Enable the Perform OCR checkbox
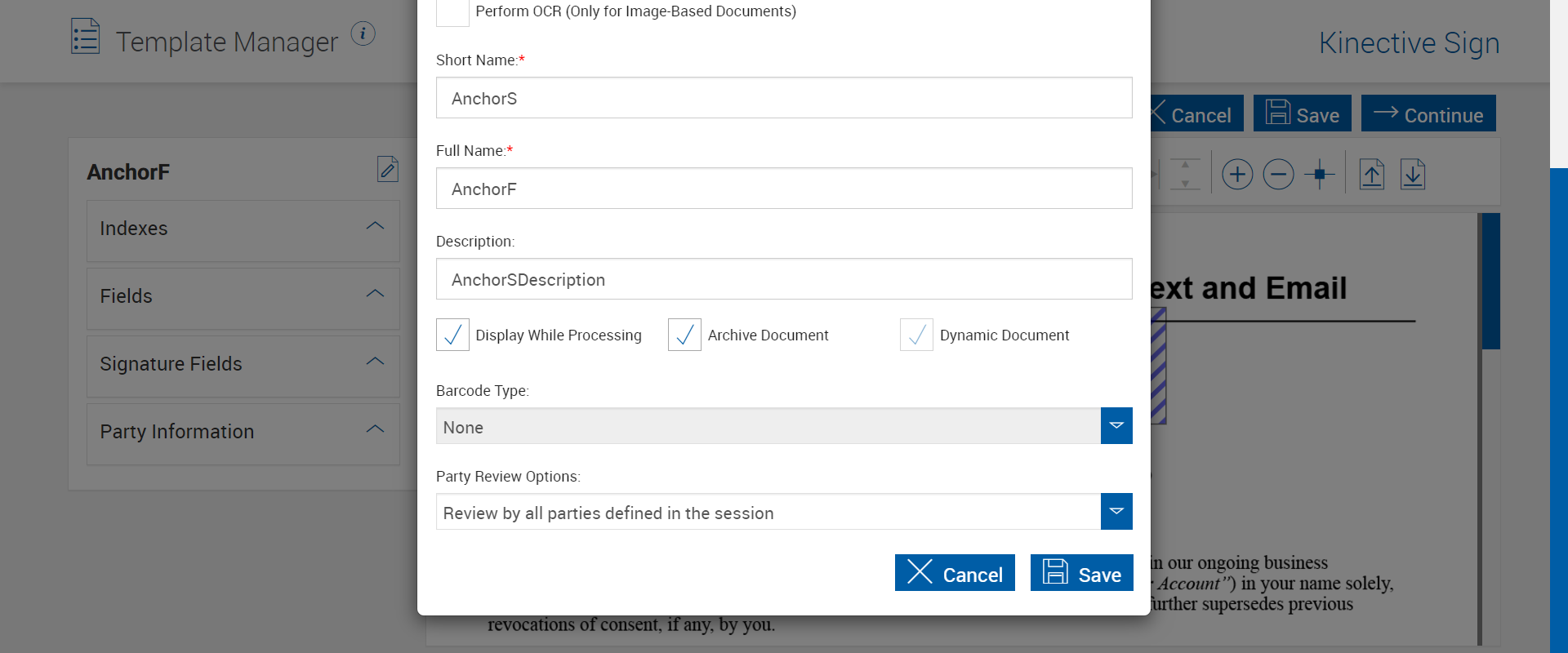The image size is (1568, 653). pos(452,11)
